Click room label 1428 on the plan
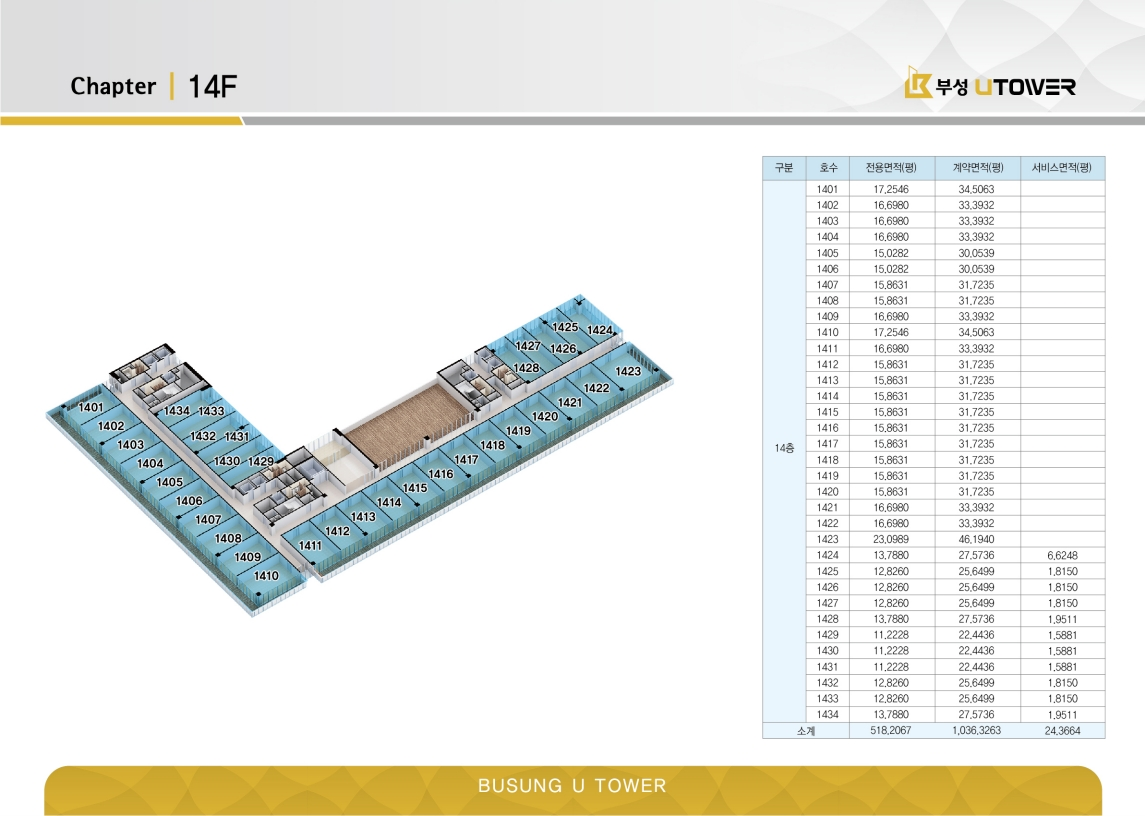This screenshot has width=1145, height=816. pyautogui.click(x=526, y=367)
